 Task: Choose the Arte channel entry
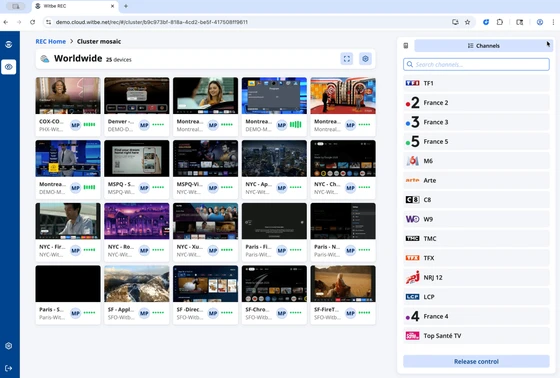point(476,180)
